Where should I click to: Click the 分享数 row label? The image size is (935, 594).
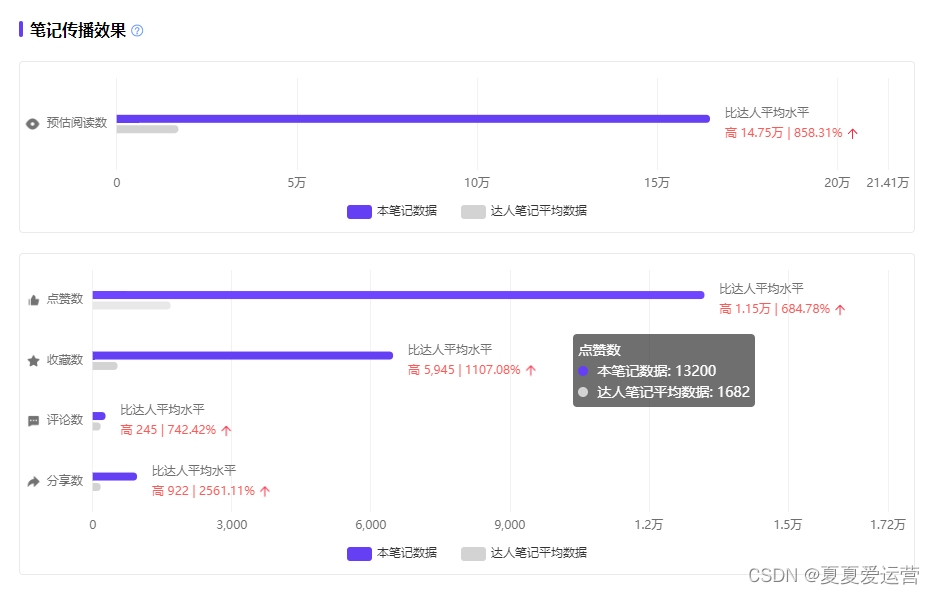point(64,481)
